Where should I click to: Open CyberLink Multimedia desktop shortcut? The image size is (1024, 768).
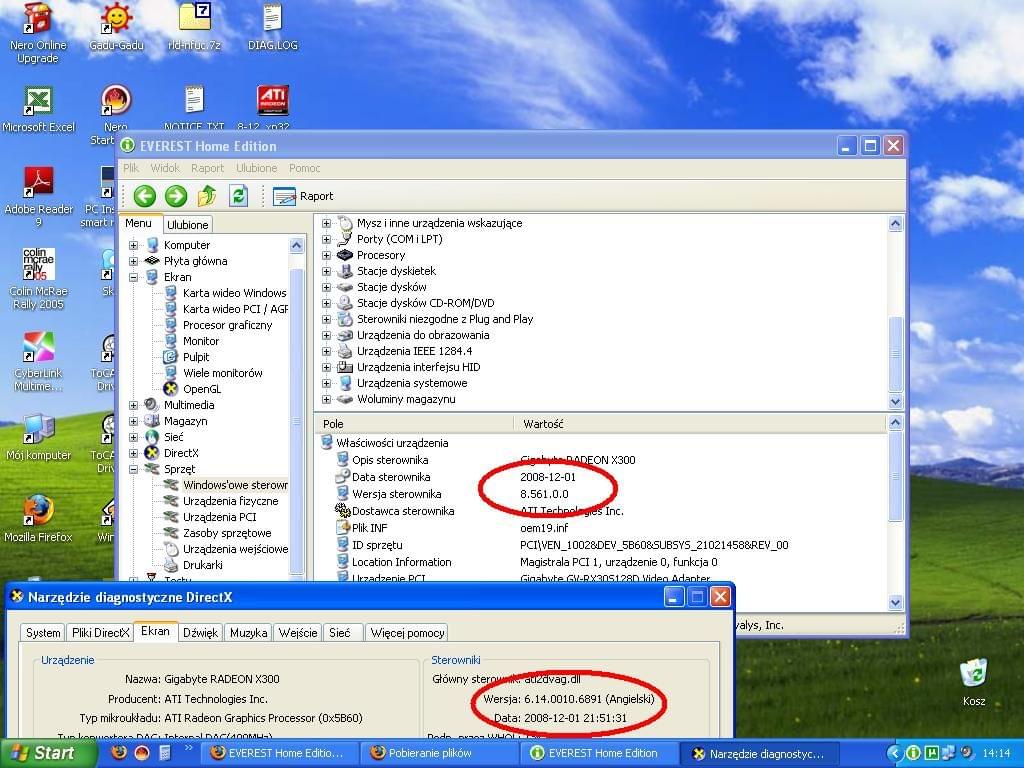tap(38, 361)
